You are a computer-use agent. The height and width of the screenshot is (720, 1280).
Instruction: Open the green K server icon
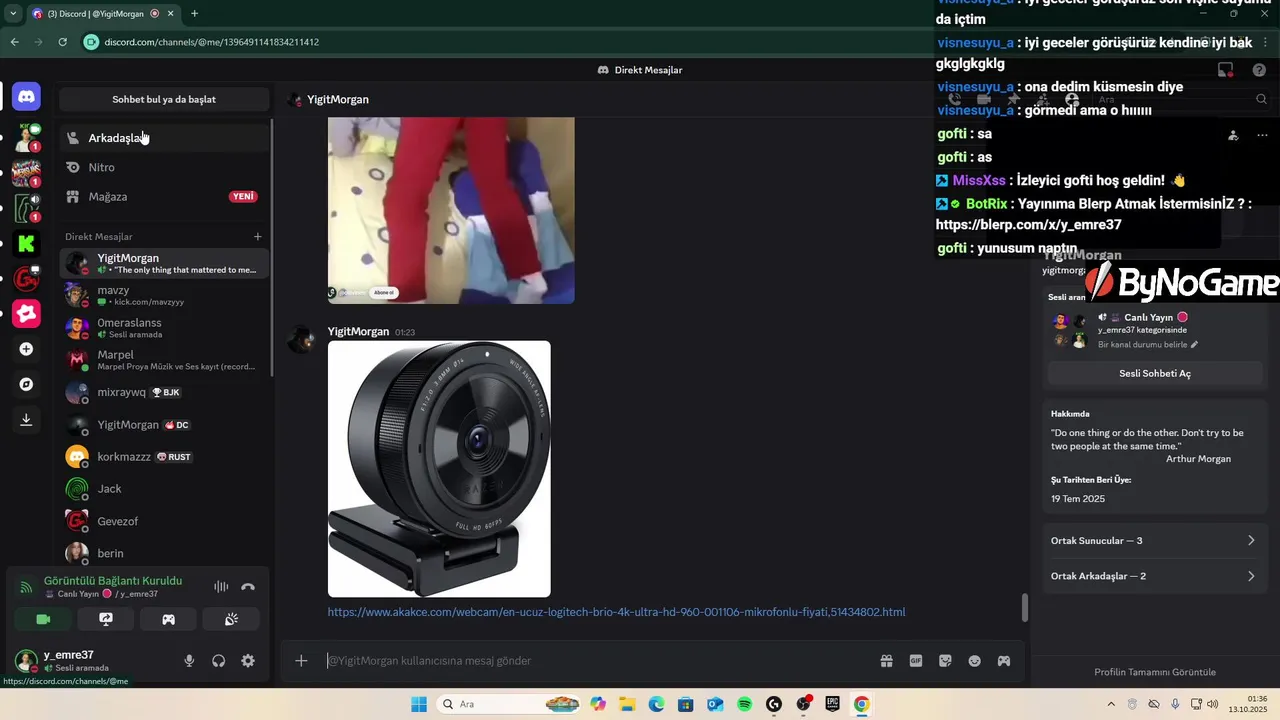[x=27, y=243]
